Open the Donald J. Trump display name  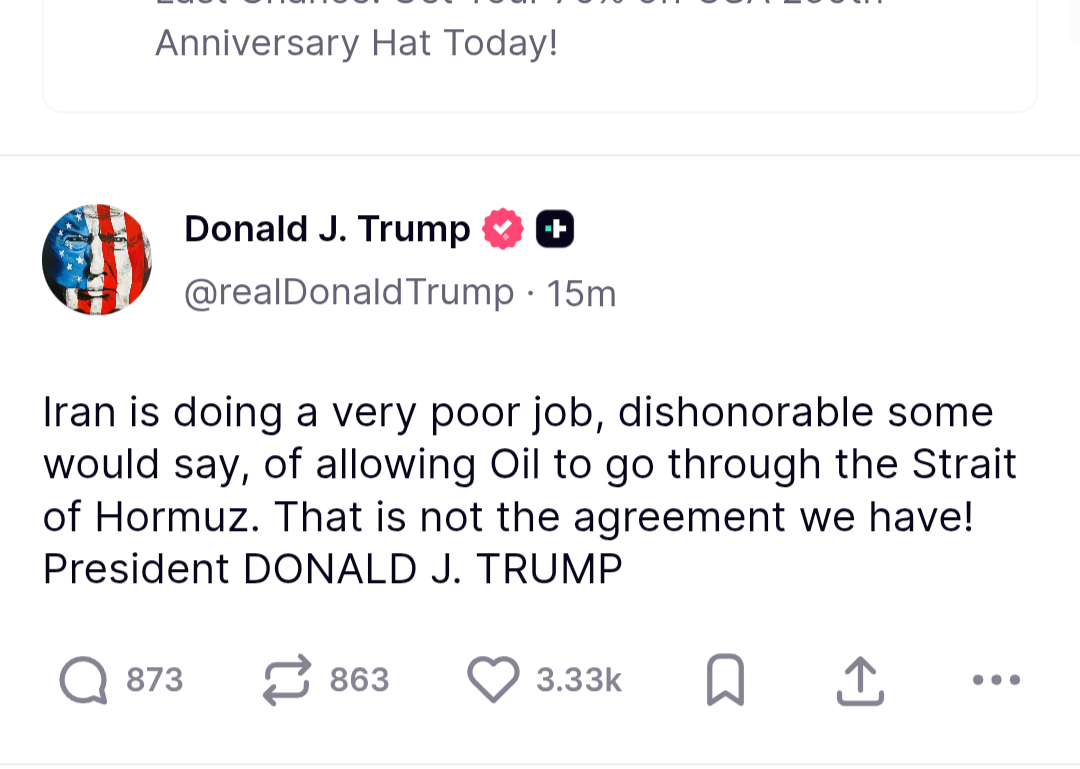coord(327,229)
